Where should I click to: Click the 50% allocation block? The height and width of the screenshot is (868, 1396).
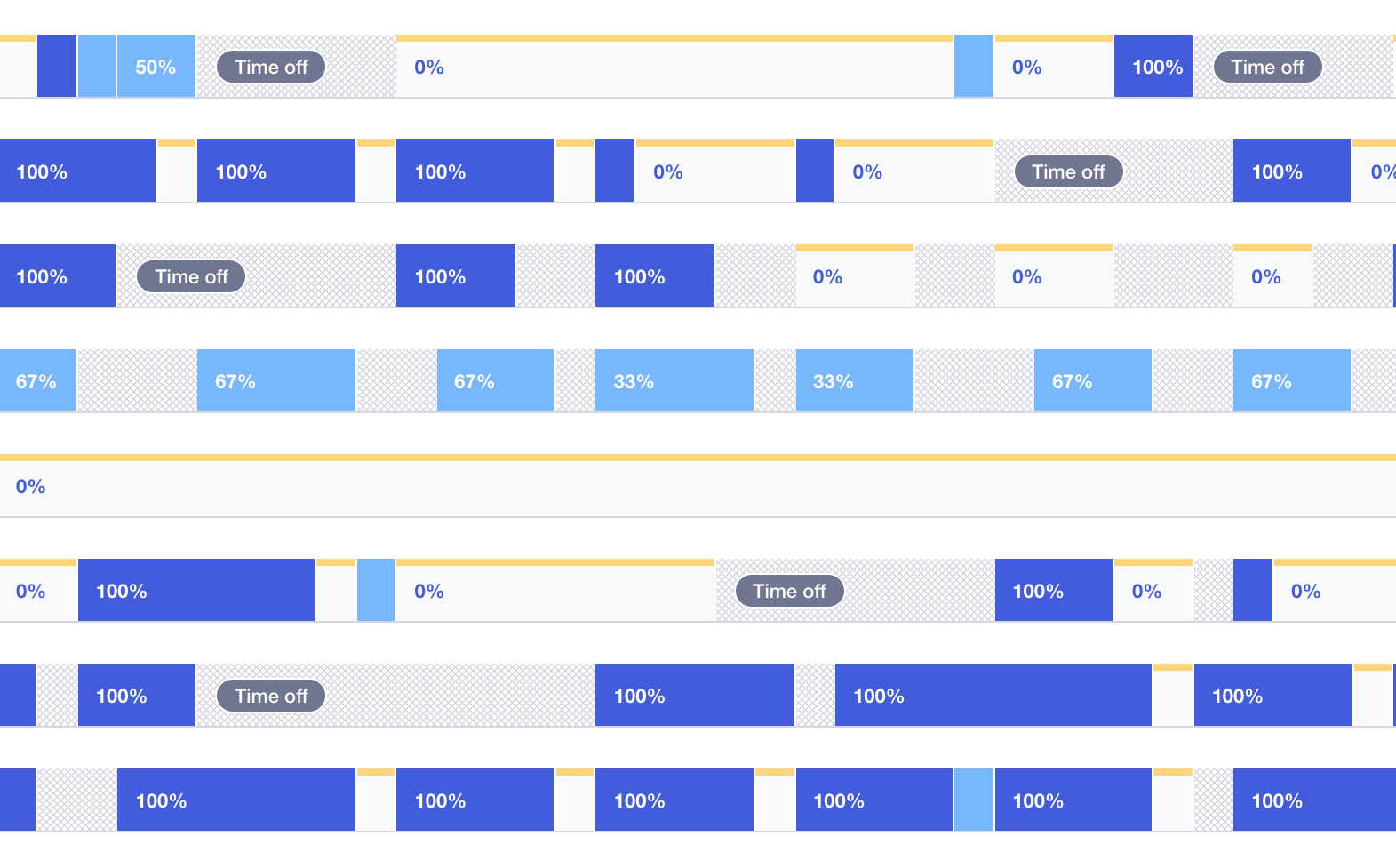[156, 67]
